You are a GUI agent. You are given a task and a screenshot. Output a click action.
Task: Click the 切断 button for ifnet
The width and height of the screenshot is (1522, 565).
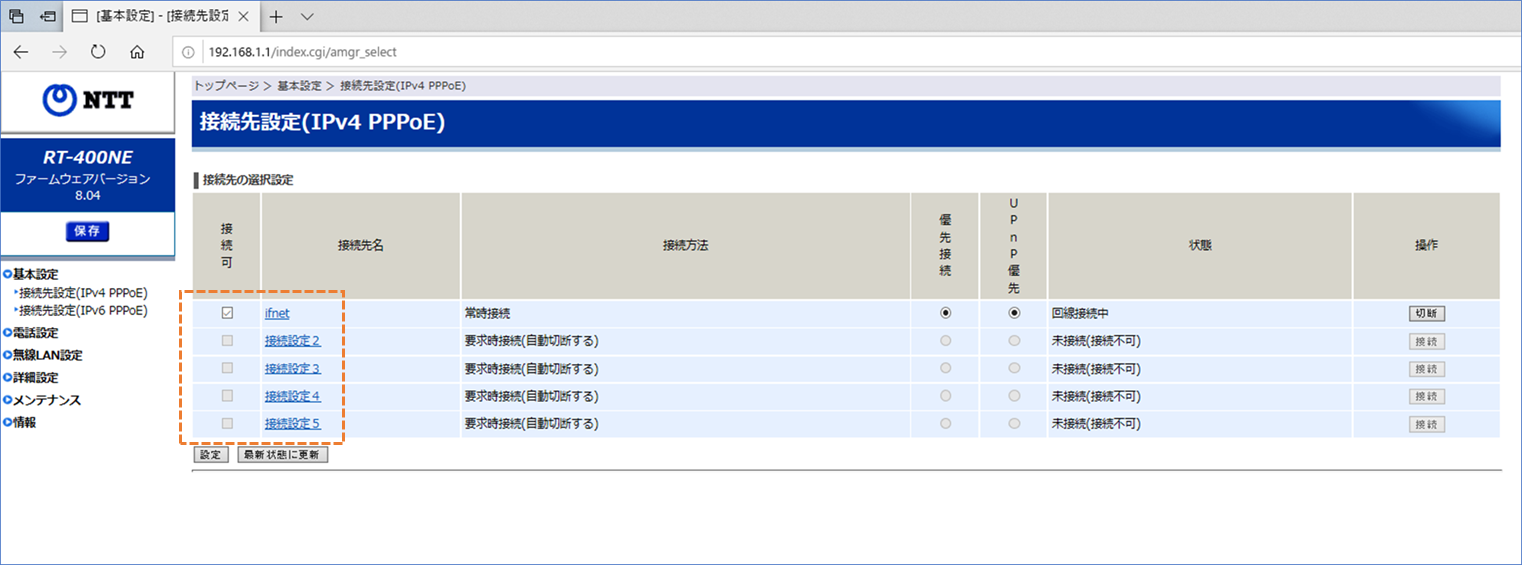[1427, 313]
